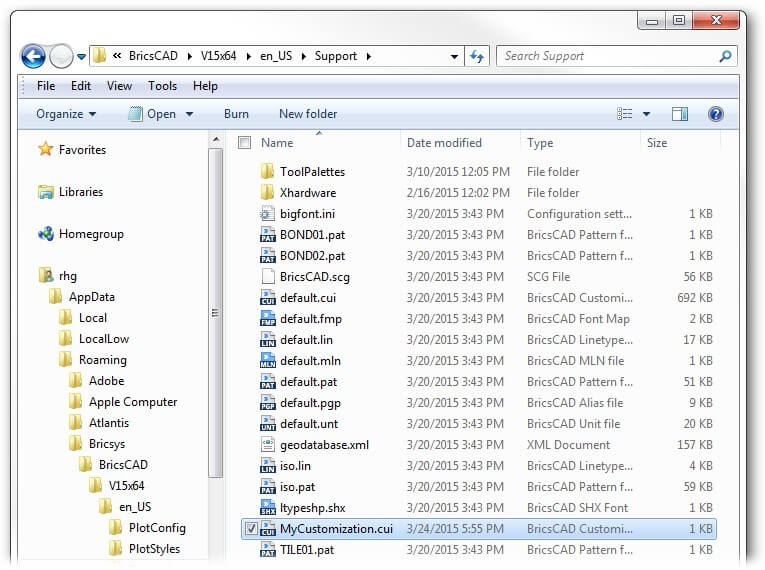Click the navigation pane scrollbar thumb

216,312
